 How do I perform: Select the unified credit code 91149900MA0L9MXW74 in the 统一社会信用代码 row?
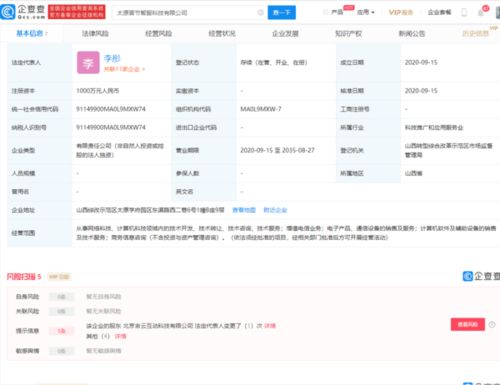coord(111,109)
